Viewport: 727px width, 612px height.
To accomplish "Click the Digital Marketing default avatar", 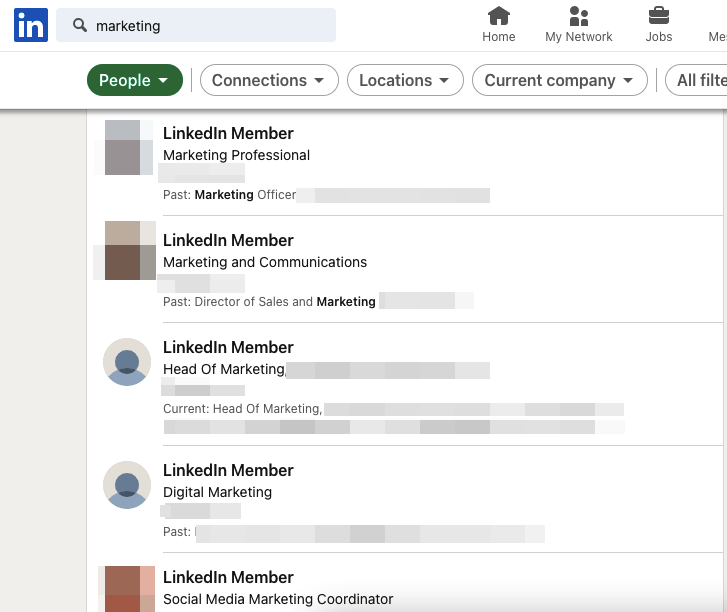I will (127, 485).
